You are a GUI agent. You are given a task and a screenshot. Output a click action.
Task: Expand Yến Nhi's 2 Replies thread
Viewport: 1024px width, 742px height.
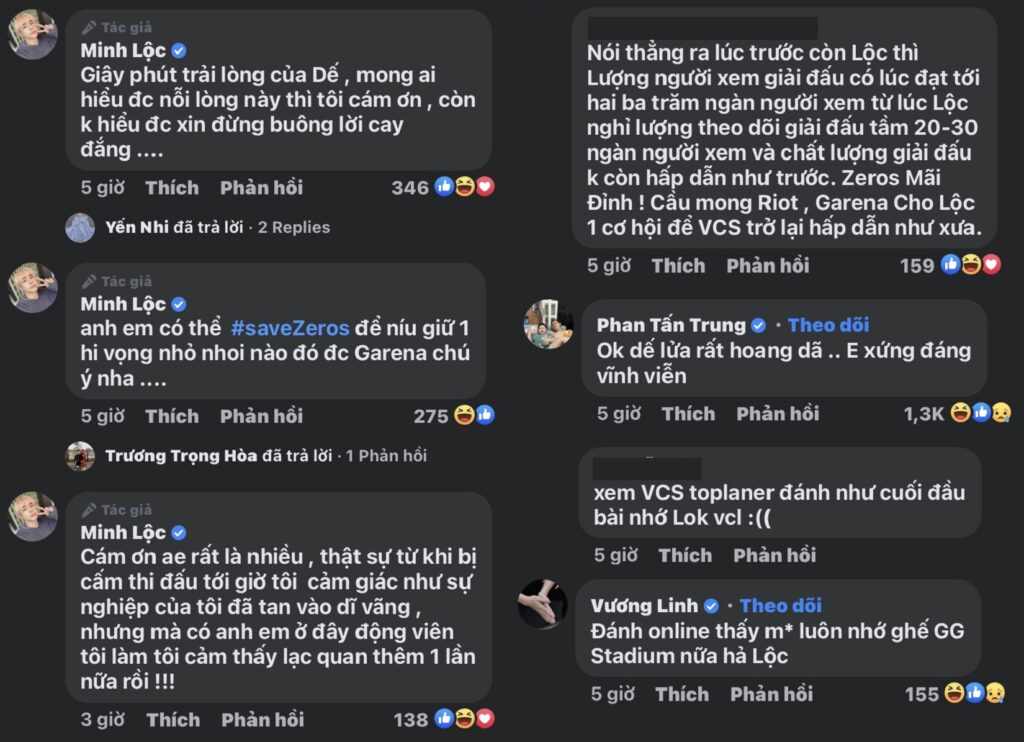[x=294, y=227]
